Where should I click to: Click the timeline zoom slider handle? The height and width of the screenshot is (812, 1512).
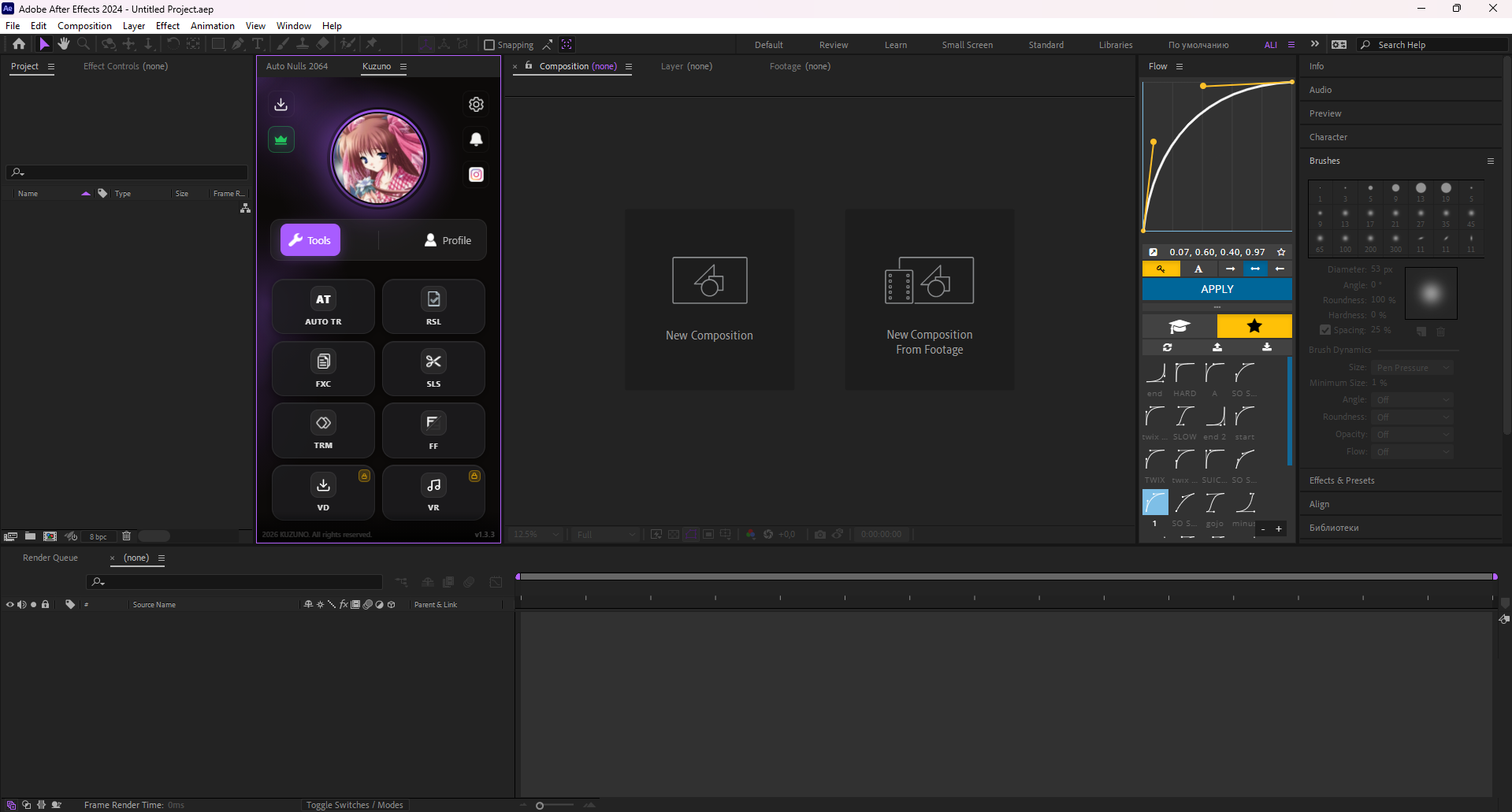[x=540, y=805]
